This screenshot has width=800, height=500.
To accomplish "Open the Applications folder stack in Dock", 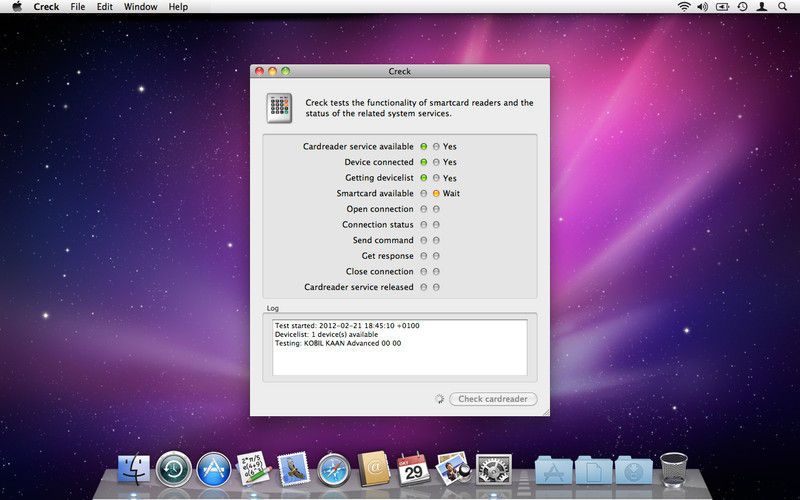I will [554, 470].
